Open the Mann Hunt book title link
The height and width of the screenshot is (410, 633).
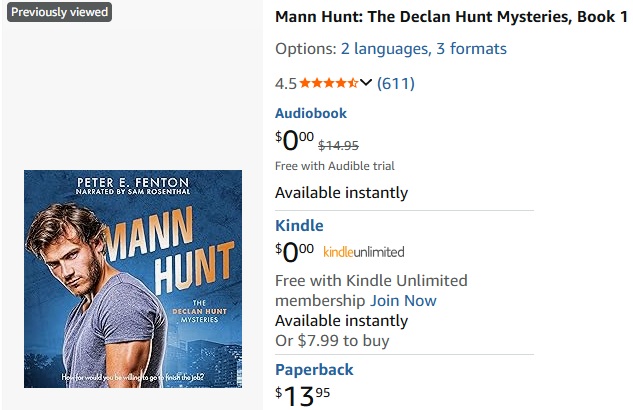(452, 18)
